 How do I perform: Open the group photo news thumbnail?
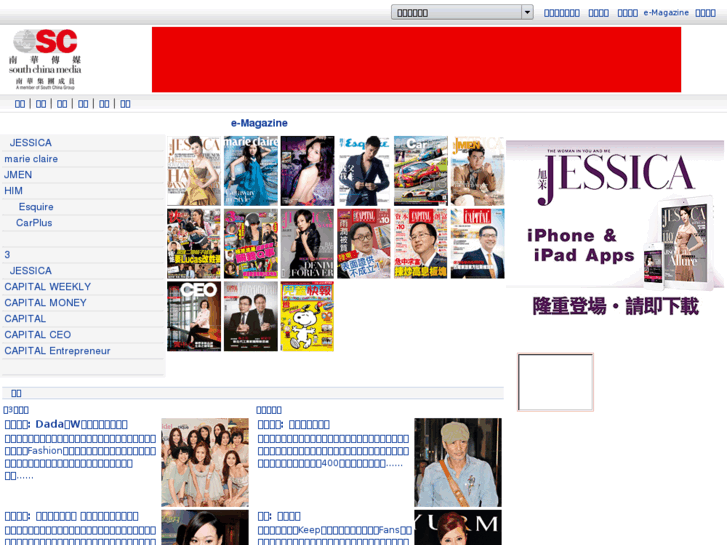[204, 462]
